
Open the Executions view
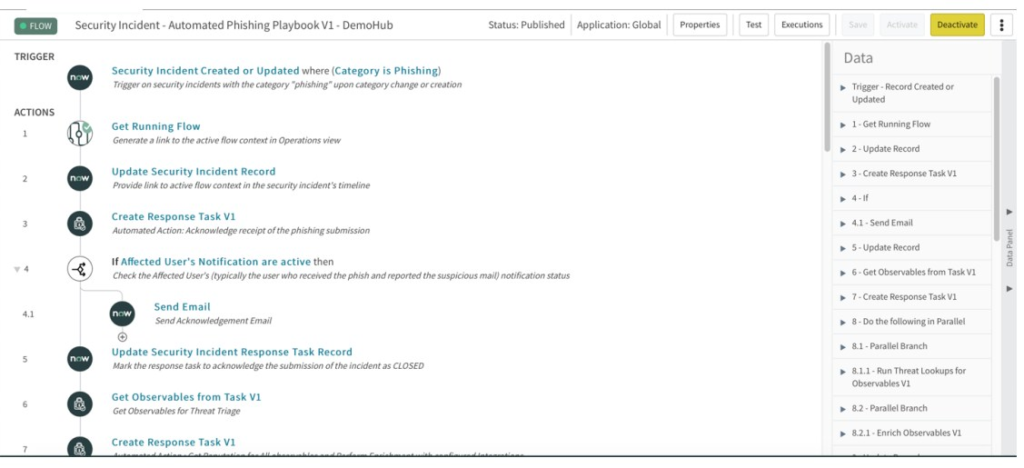(x=801, y=25)
